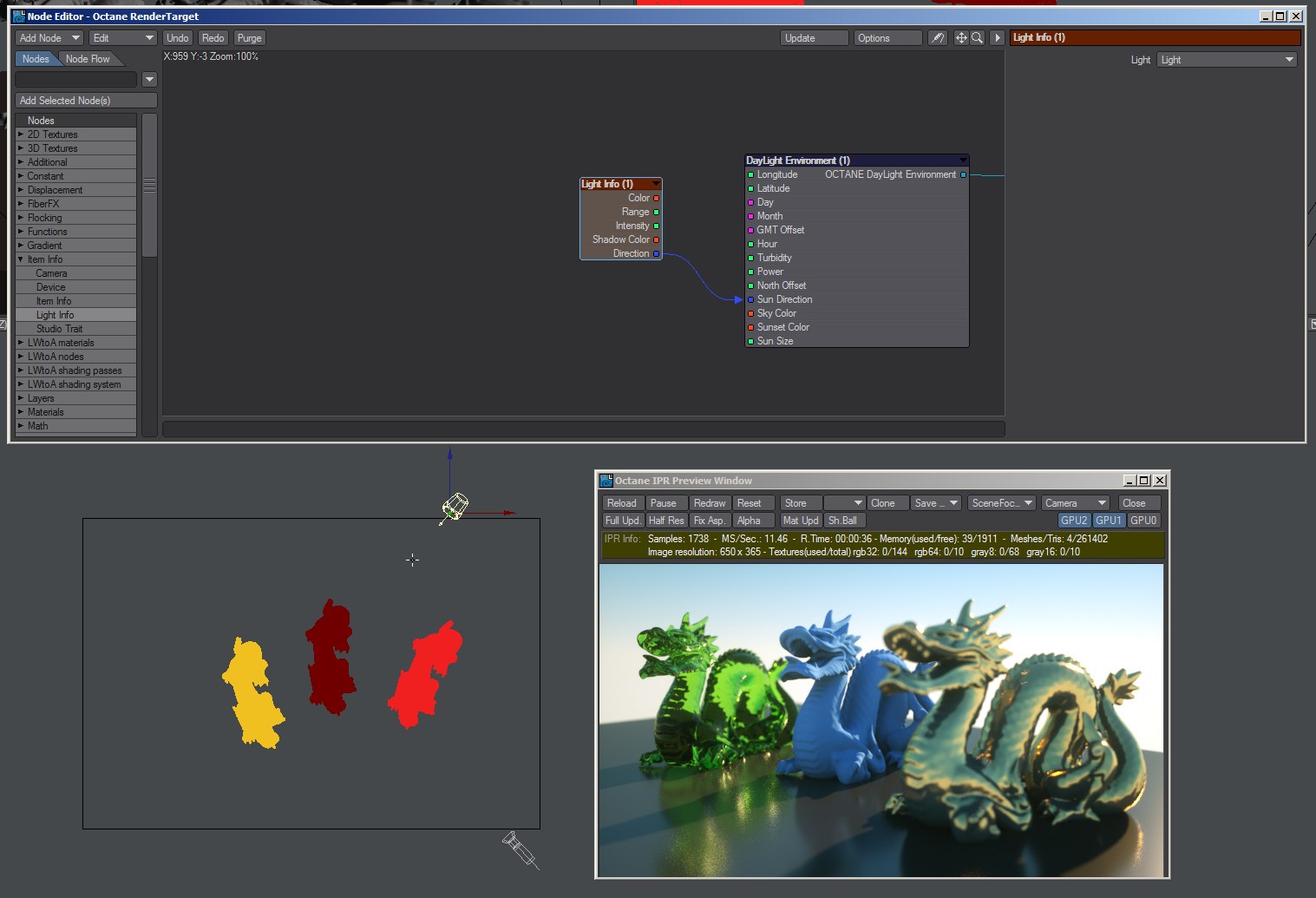The width and height of the screenshot is (1316, 898).
Task: Toggle Fix Asp. in IPR Preview
Action: point(710,521)
